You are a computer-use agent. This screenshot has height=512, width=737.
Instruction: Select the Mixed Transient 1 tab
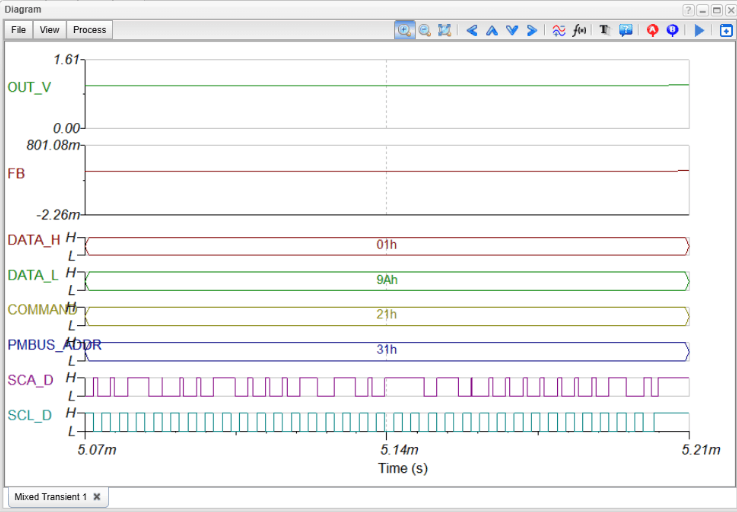51,496
